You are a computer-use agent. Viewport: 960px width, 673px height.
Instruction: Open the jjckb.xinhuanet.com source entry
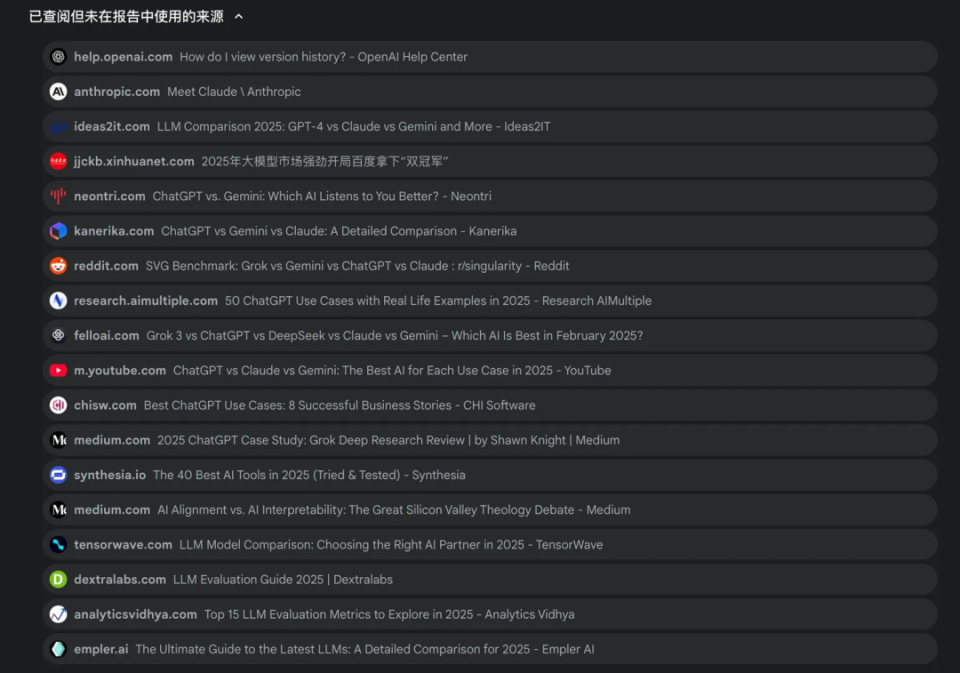(x=490, y=162)
